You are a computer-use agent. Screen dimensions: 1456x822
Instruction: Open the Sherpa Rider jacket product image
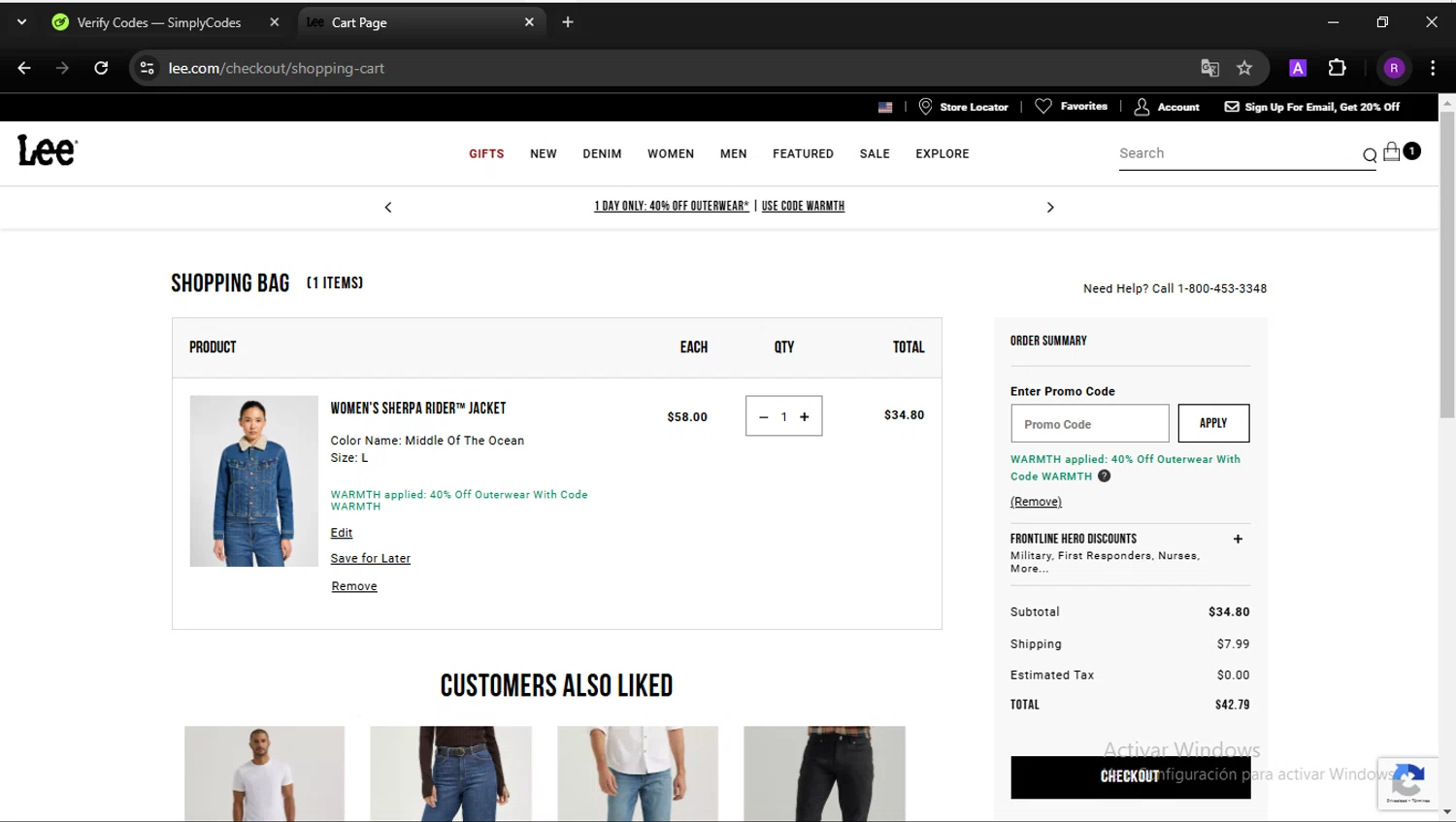click(253, 480)
